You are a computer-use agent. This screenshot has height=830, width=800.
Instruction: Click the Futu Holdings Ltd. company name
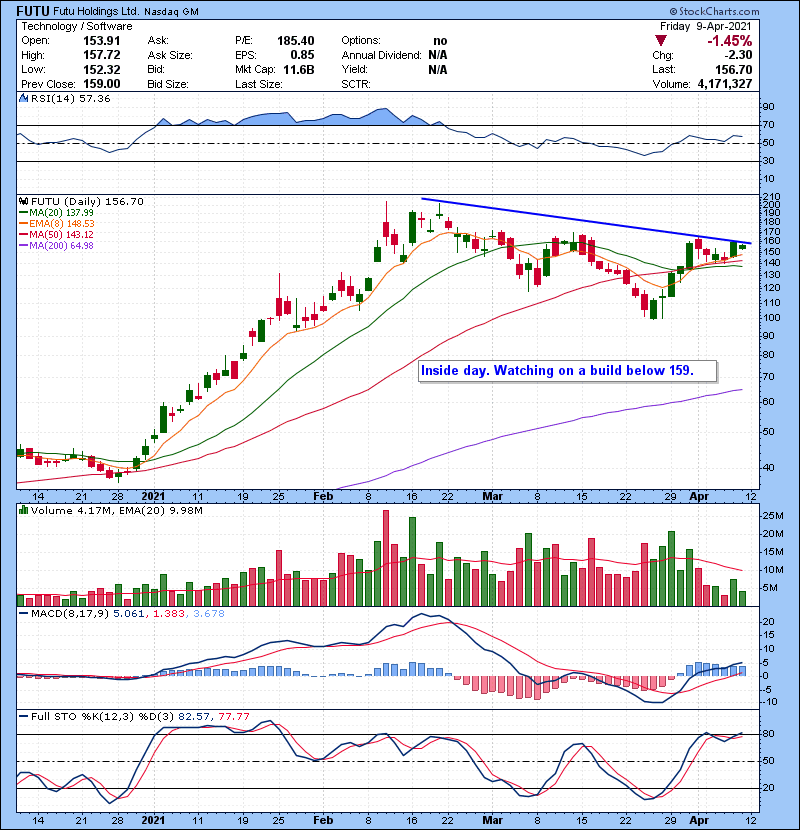click(97, 11)
